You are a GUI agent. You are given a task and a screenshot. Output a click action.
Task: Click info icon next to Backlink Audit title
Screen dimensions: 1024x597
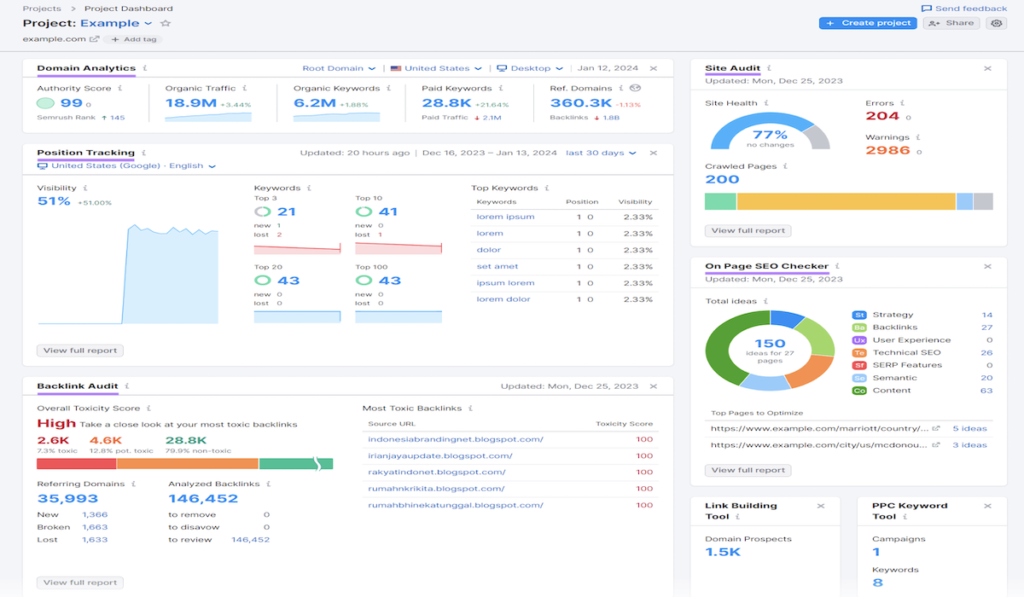coord(128,386)
